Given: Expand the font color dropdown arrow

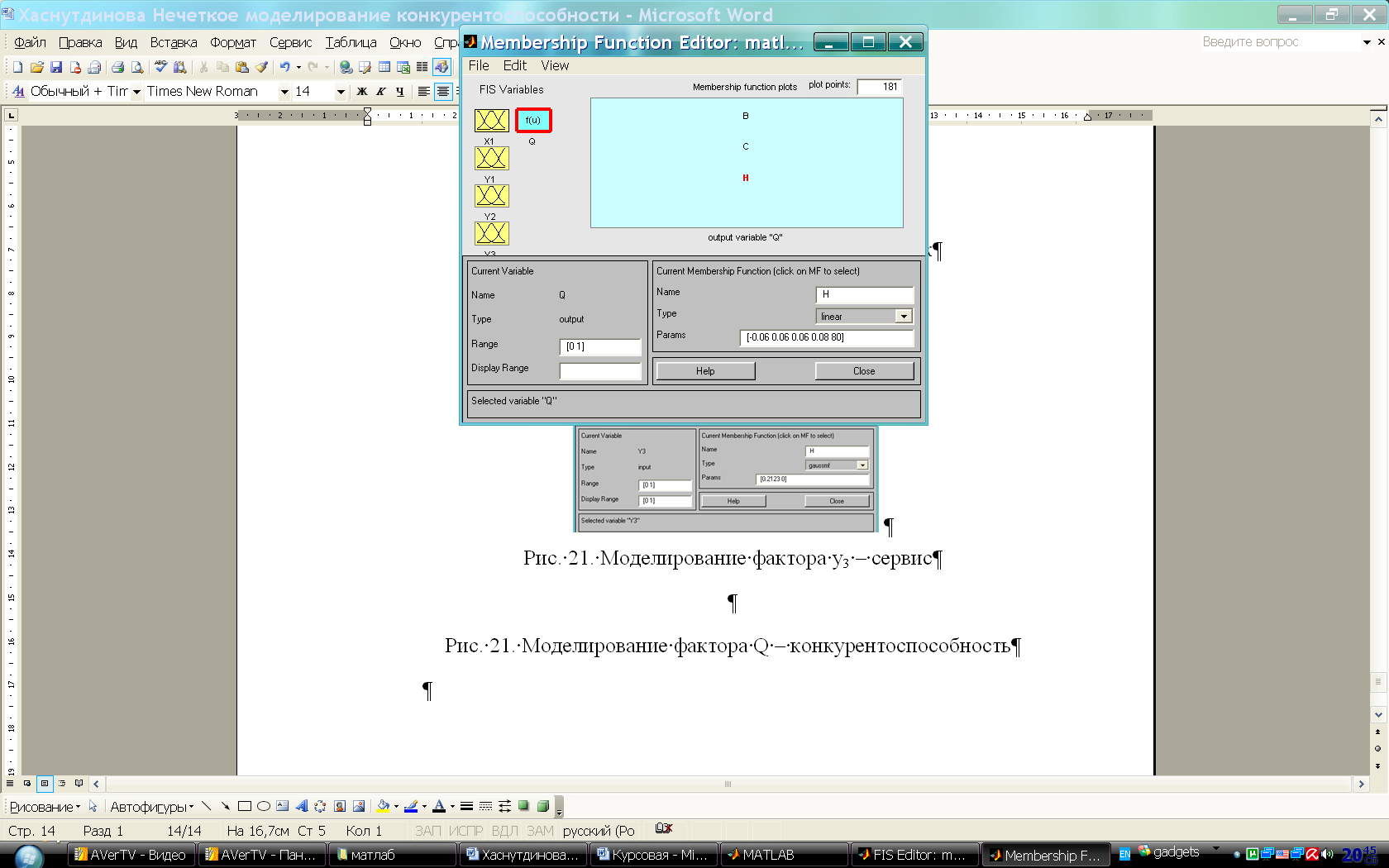Looking at the screenshot, I should coord(452,807).
